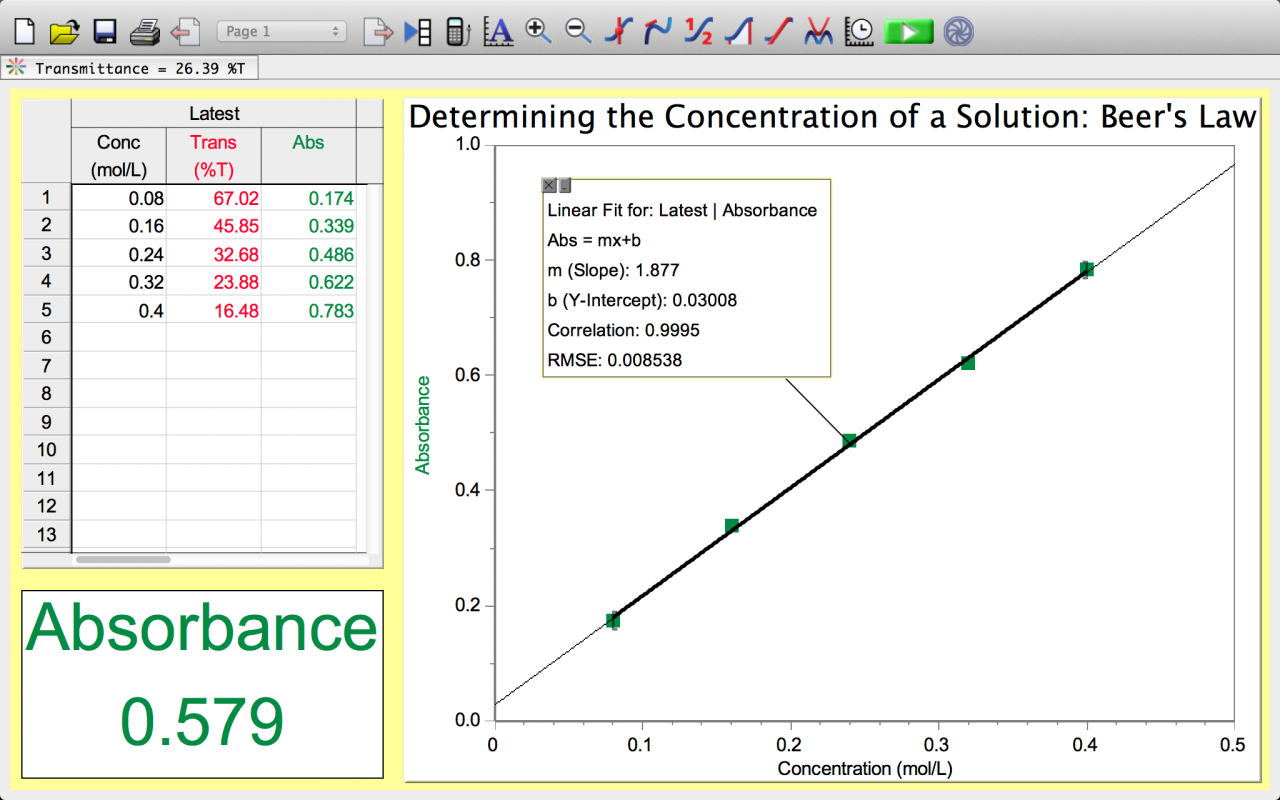
Task: Autoscale the graph with the ruler A icon
Action: point(498,31)
